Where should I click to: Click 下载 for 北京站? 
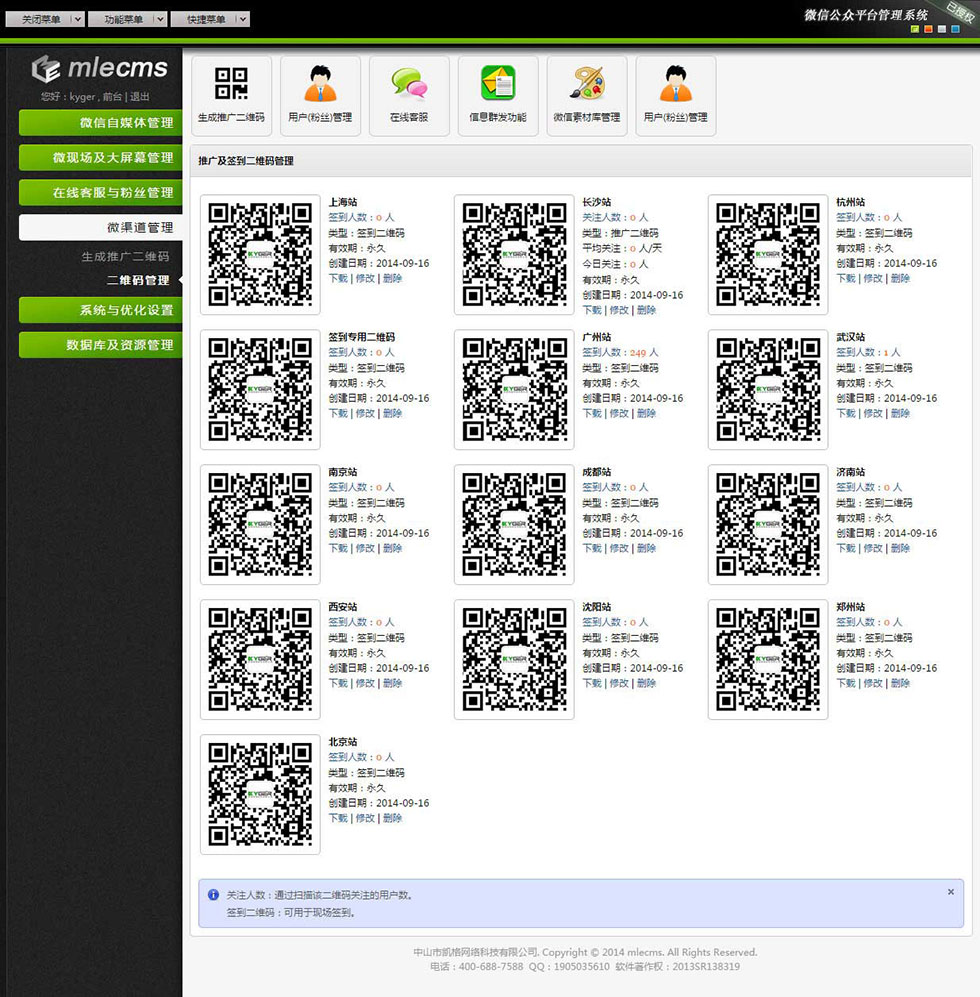click(x=338, y=818)
